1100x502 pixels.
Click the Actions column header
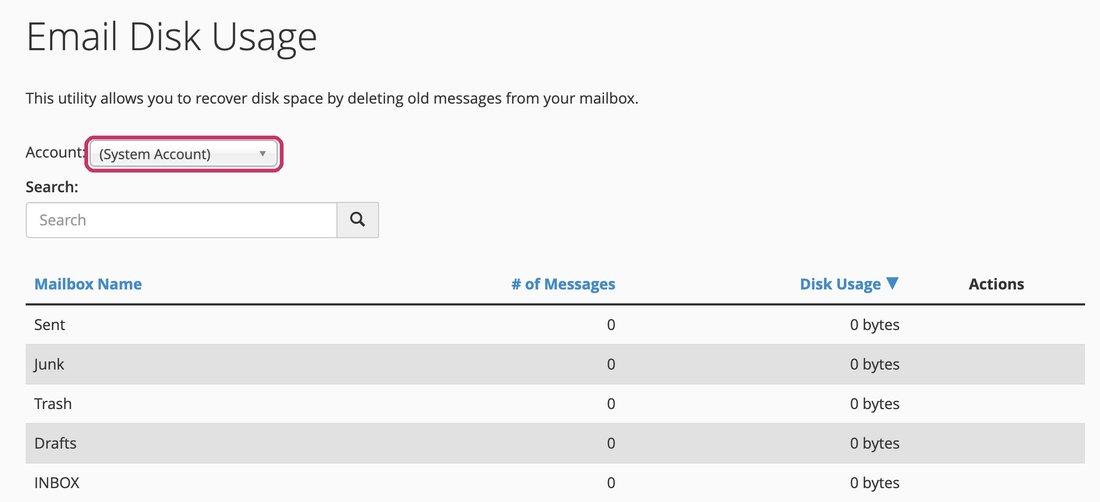coord(996,284)
